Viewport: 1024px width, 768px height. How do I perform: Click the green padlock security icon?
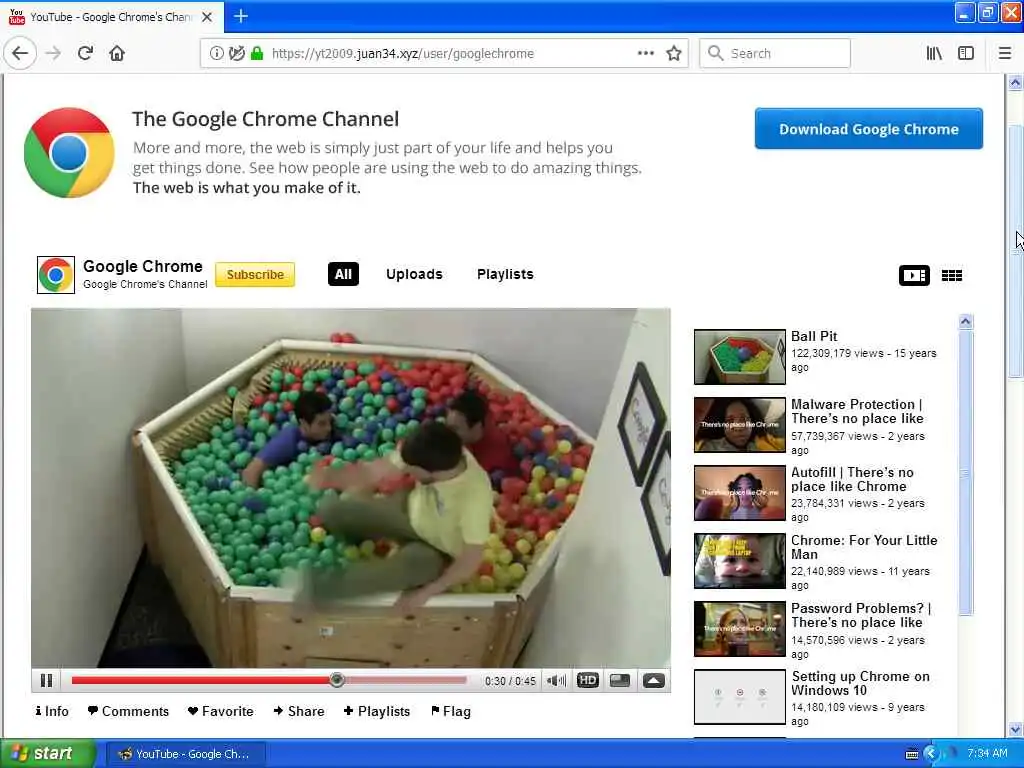pos(257,54)
